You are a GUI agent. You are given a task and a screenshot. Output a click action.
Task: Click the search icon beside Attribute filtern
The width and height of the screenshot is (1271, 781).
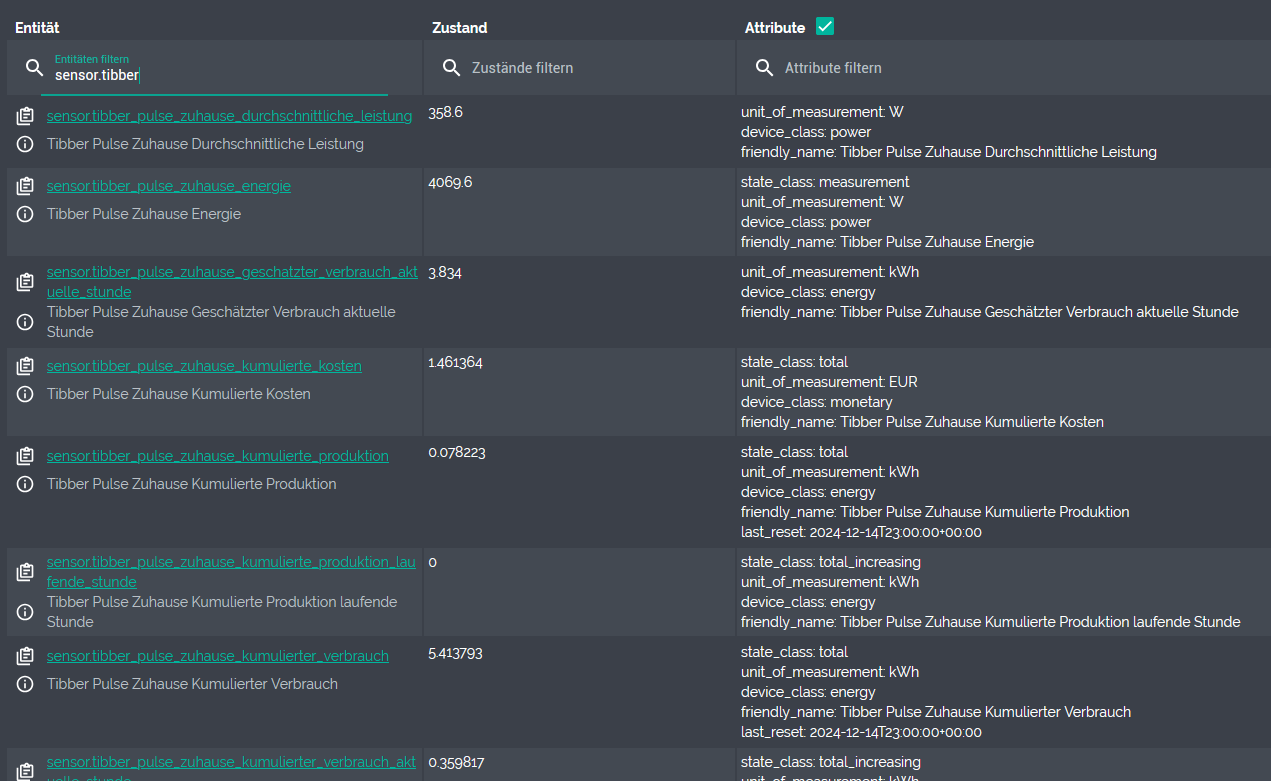coord(765,68)
